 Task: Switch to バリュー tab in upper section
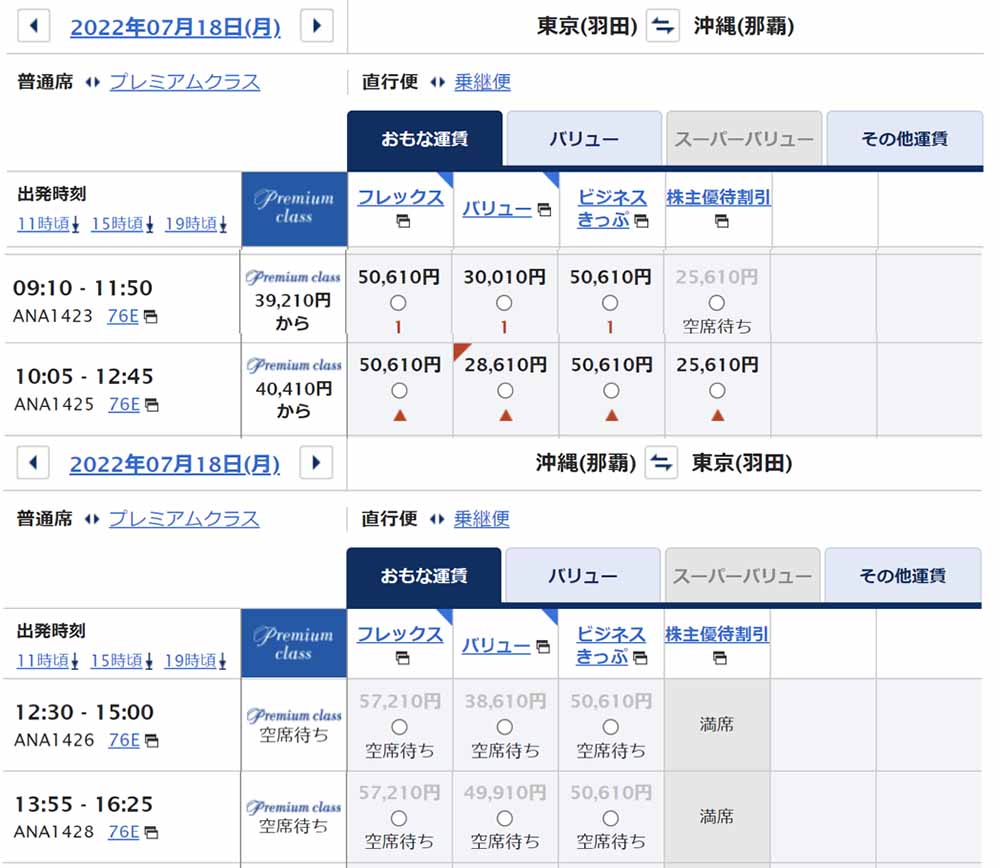point(584,138)
